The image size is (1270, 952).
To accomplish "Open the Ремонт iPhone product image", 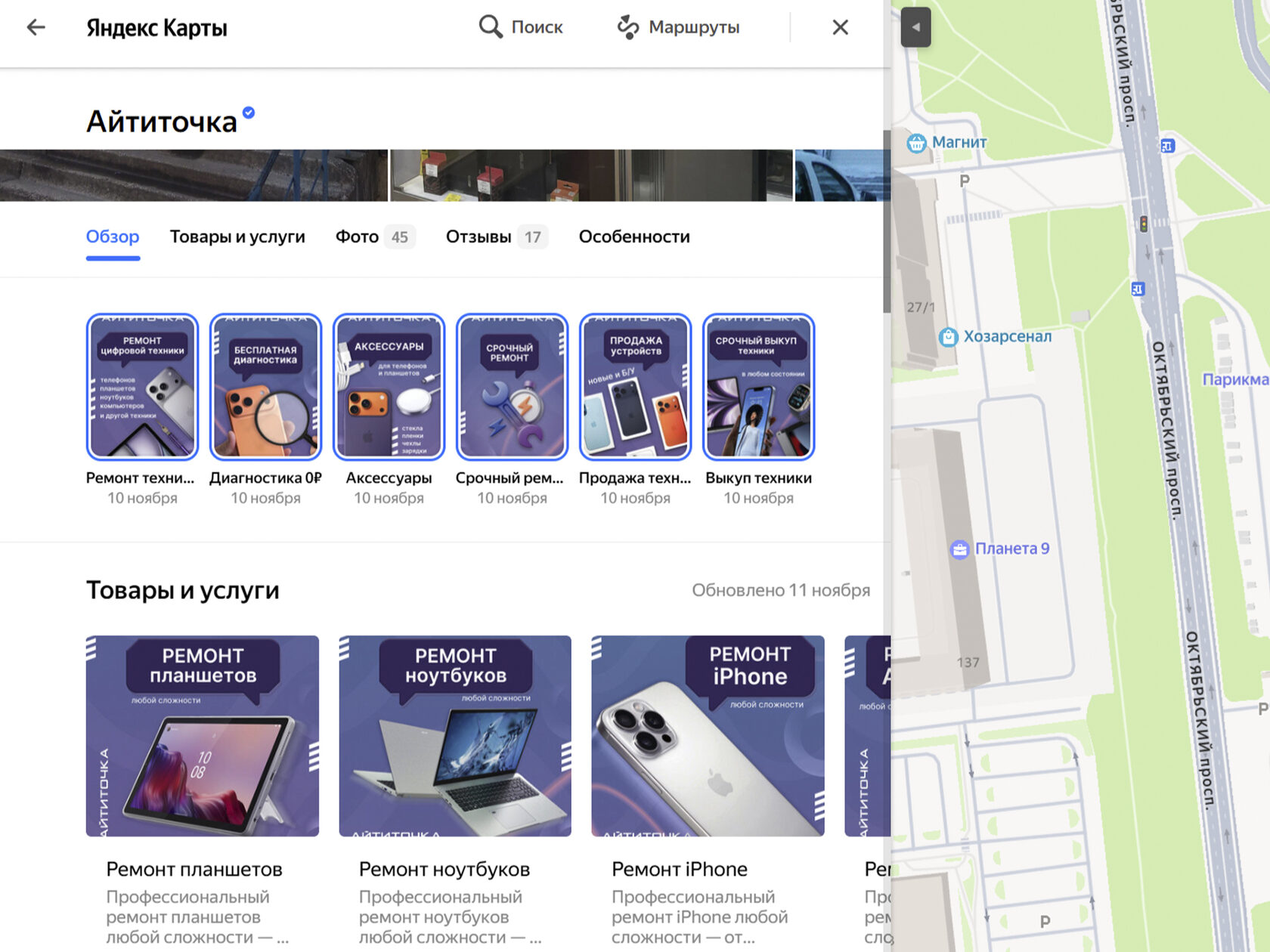I will (x=708, y=736).
